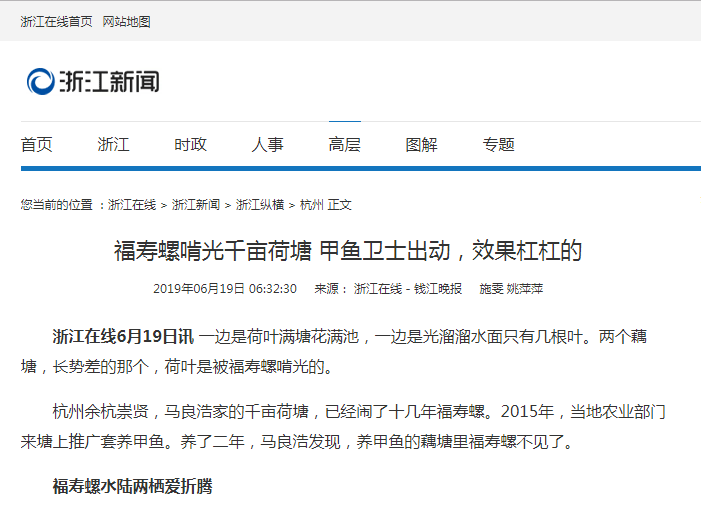Open the 人事 navigation tab
Image resolution: width=701 pixels, height=507 pixels.
(x=267, y=144)
